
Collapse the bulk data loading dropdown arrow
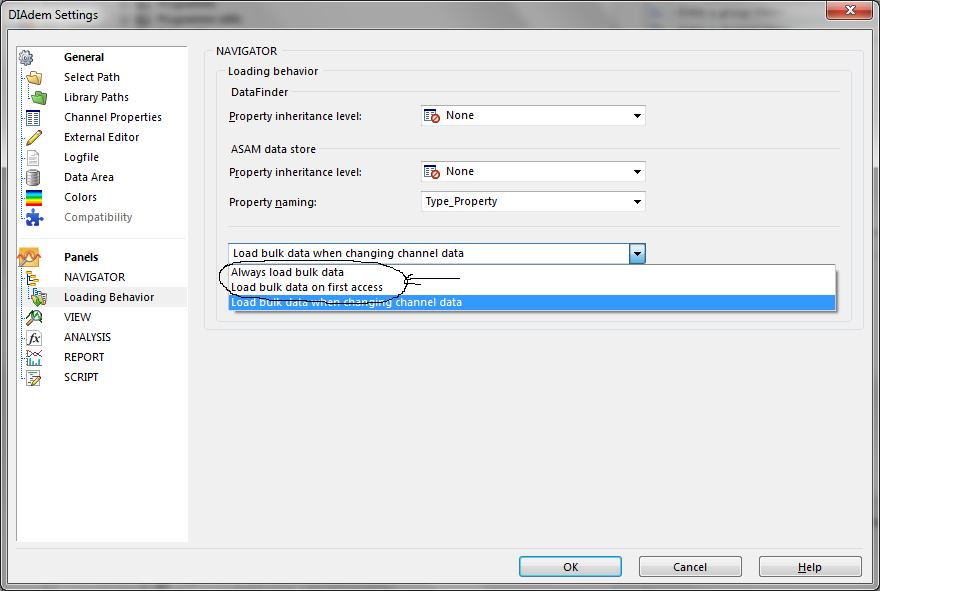click(637, 254)
